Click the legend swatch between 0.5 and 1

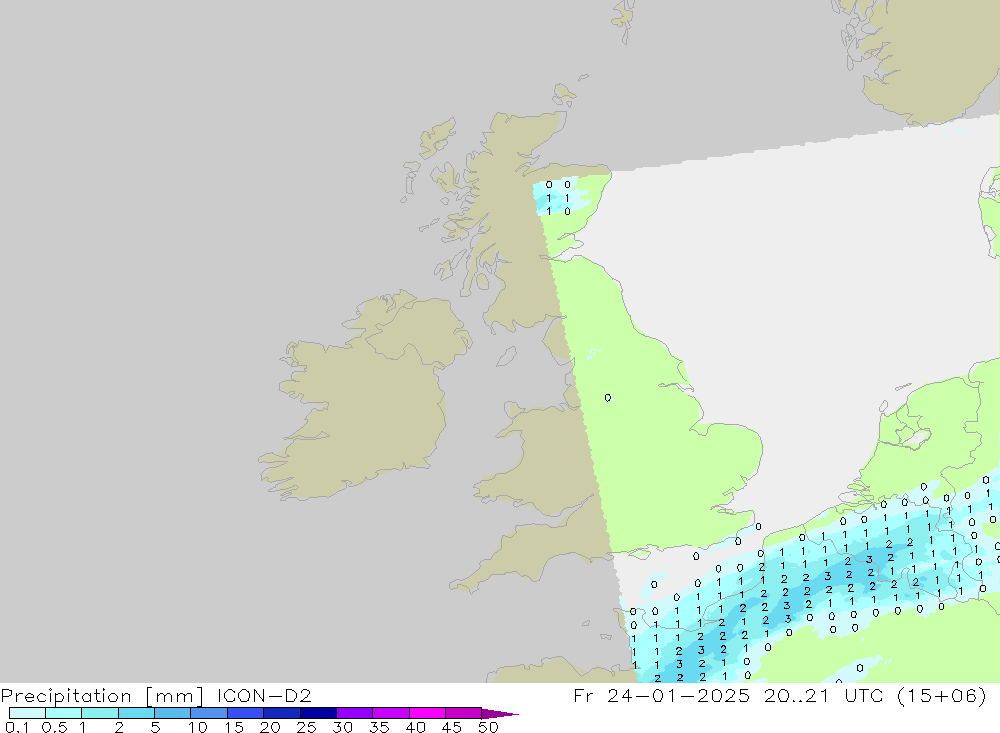click(64, 713)
